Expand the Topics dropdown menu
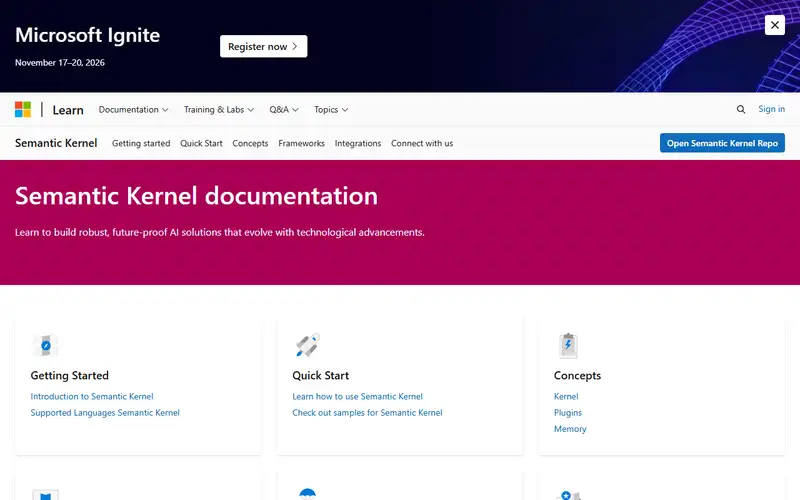This screenshot has width=800, height=500. tap(331, 110)
